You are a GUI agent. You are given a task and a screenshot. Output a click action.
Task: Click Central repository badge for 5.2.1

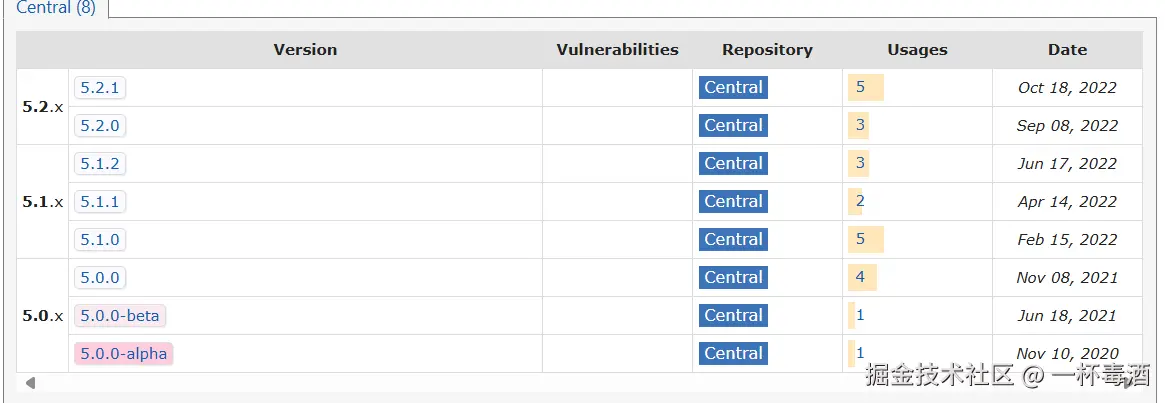[733, 88]
